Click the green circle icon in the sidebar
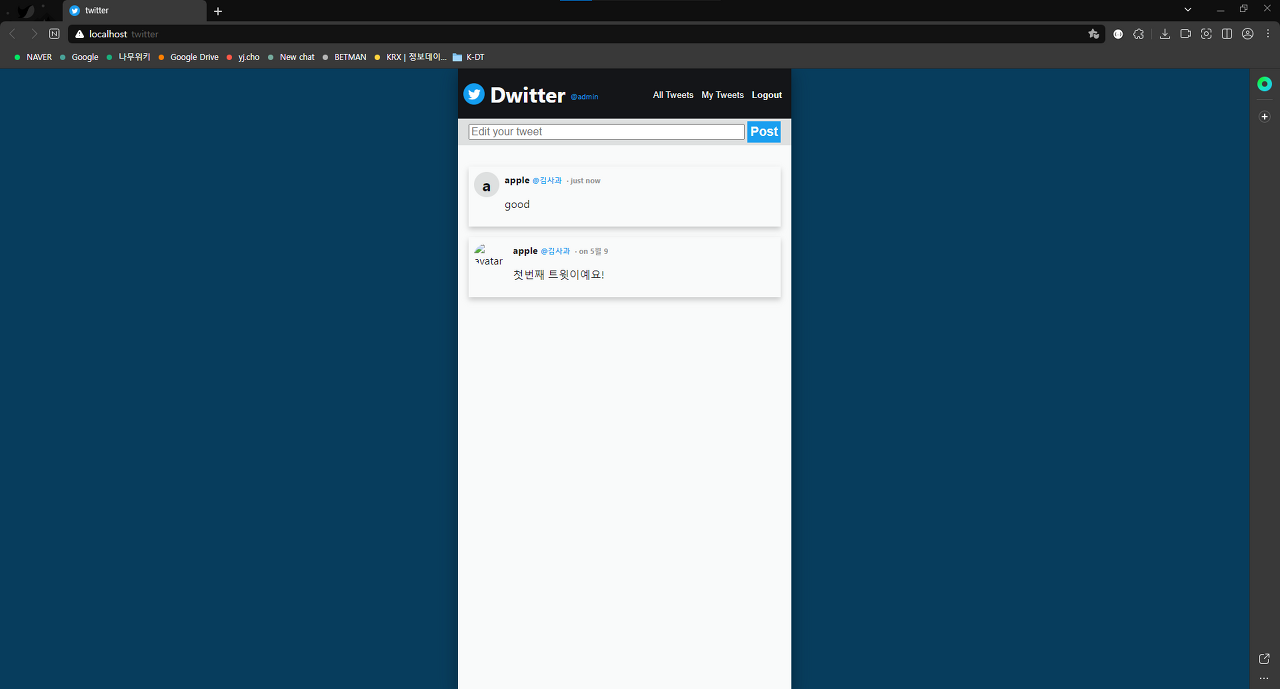1280x689 pixels. click(1264, 84)
